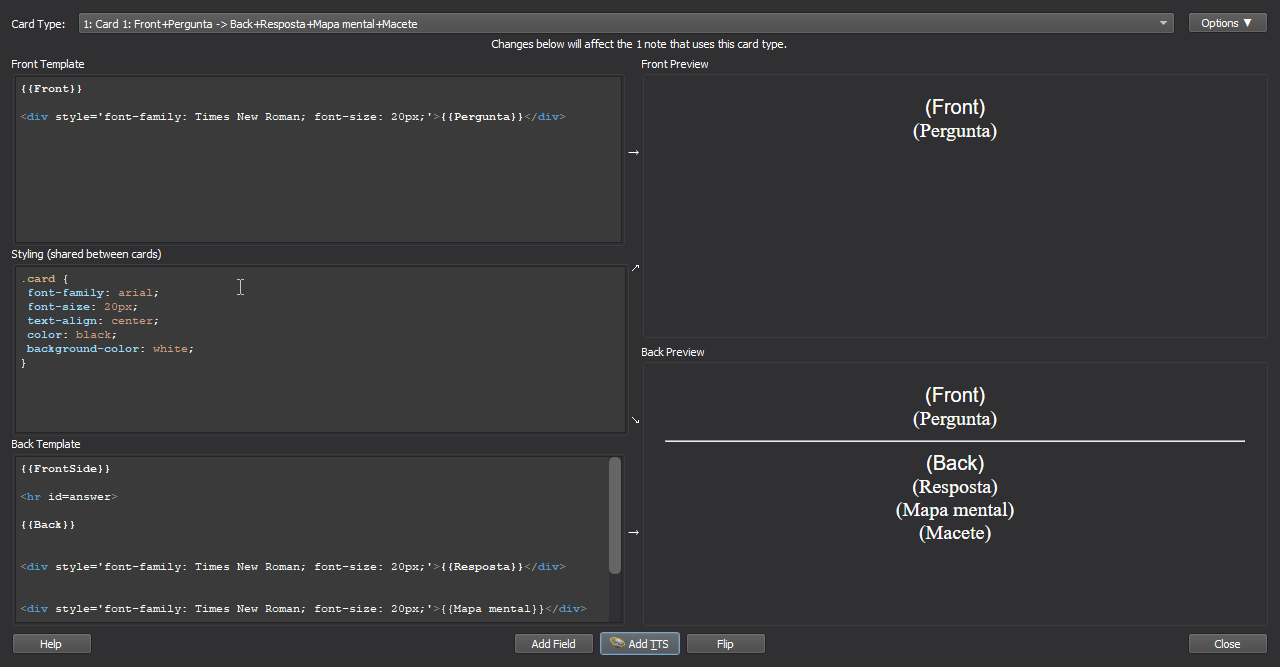
Task: Click the "Styling (shared between cards)" label
Action: click(x=86, y=254)
